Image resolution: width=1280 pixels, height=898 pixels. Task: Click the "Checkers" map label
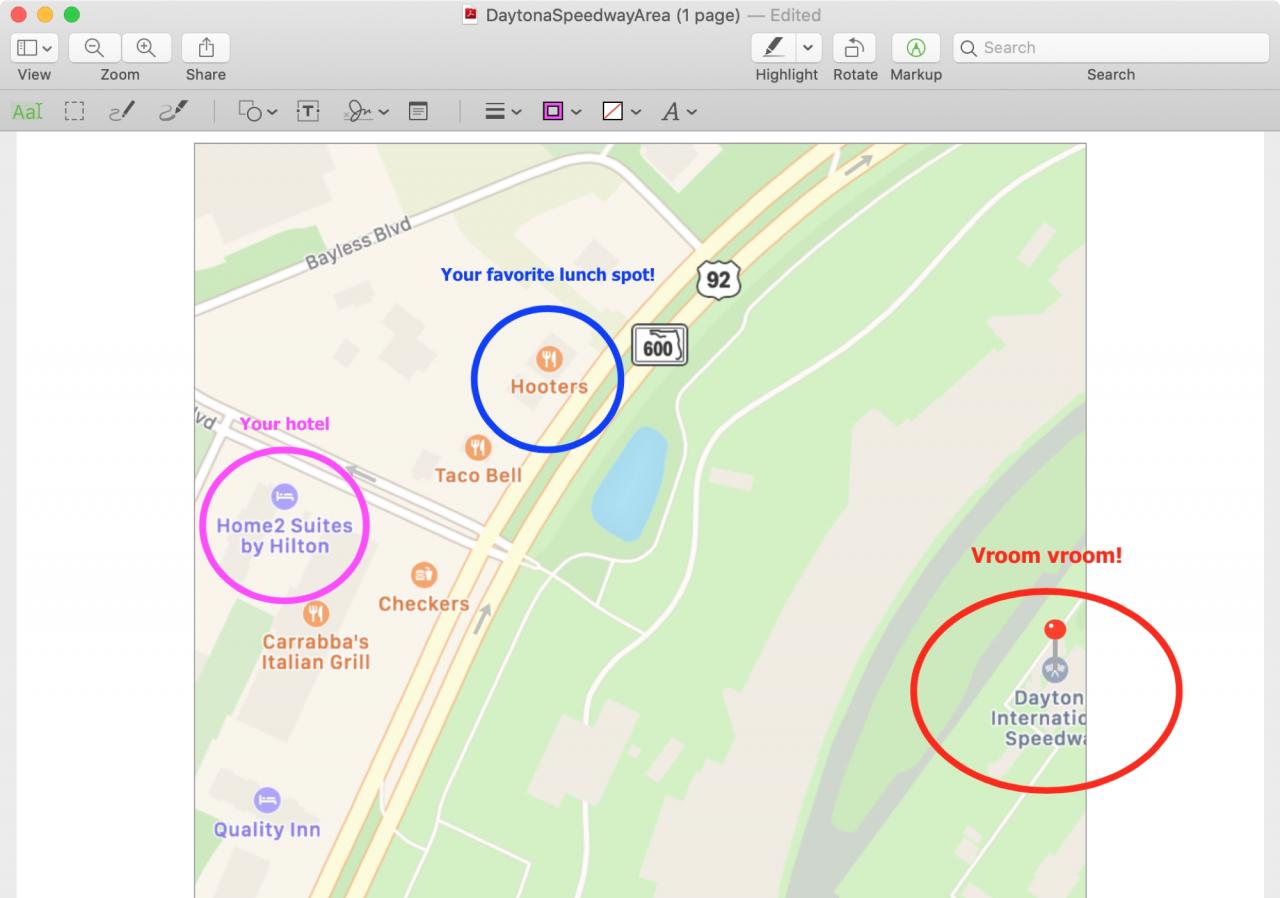click(x=424, y=604)
